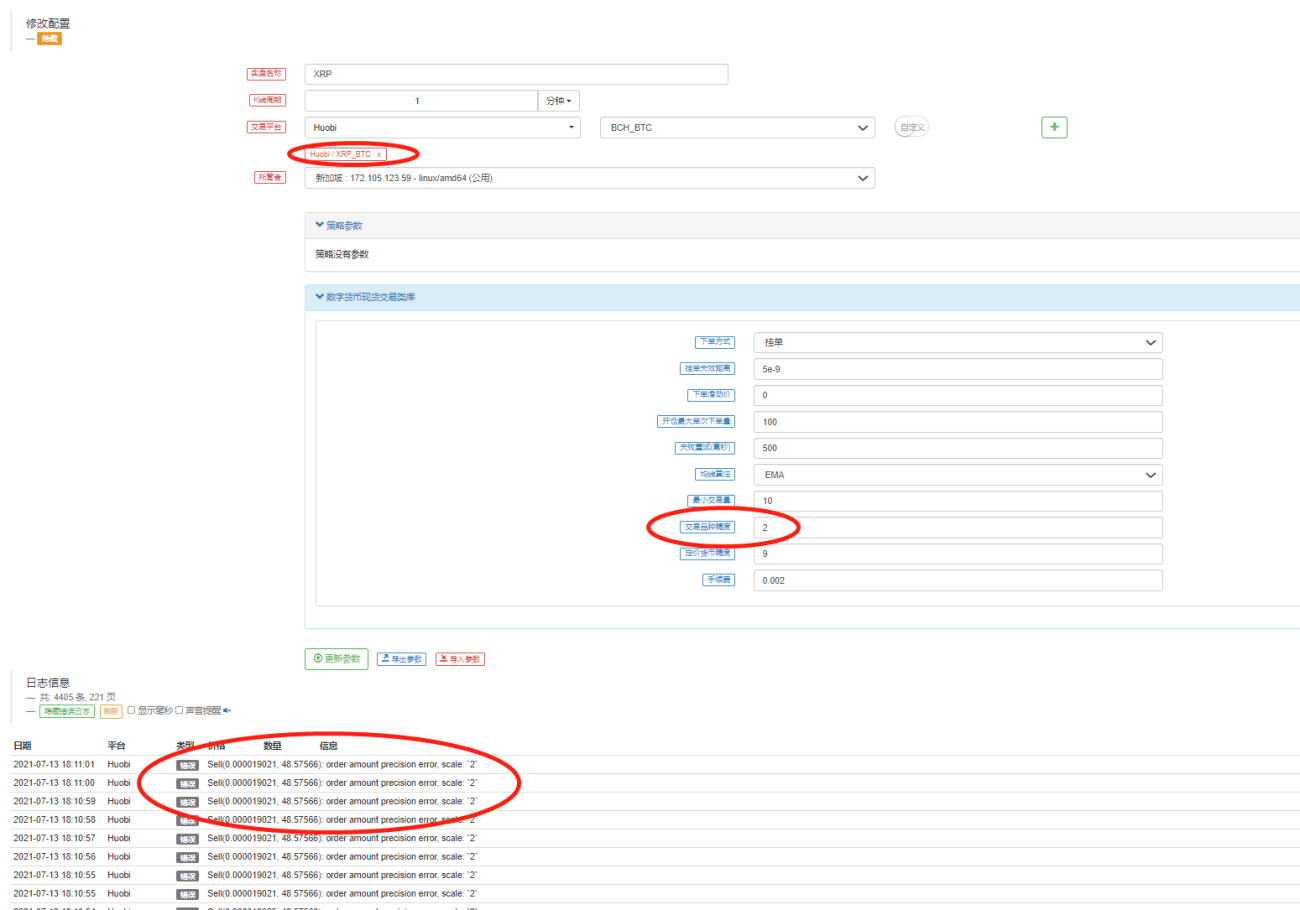Enable the 声音提醒 checkbox

179,711
